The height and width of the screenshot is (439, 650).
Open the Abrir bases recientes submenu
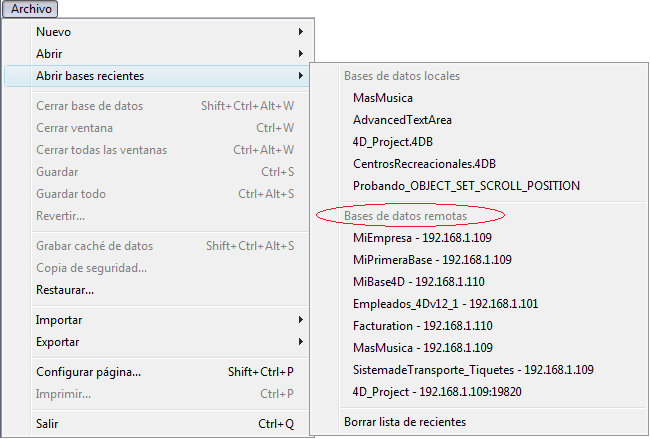(90, 76)
